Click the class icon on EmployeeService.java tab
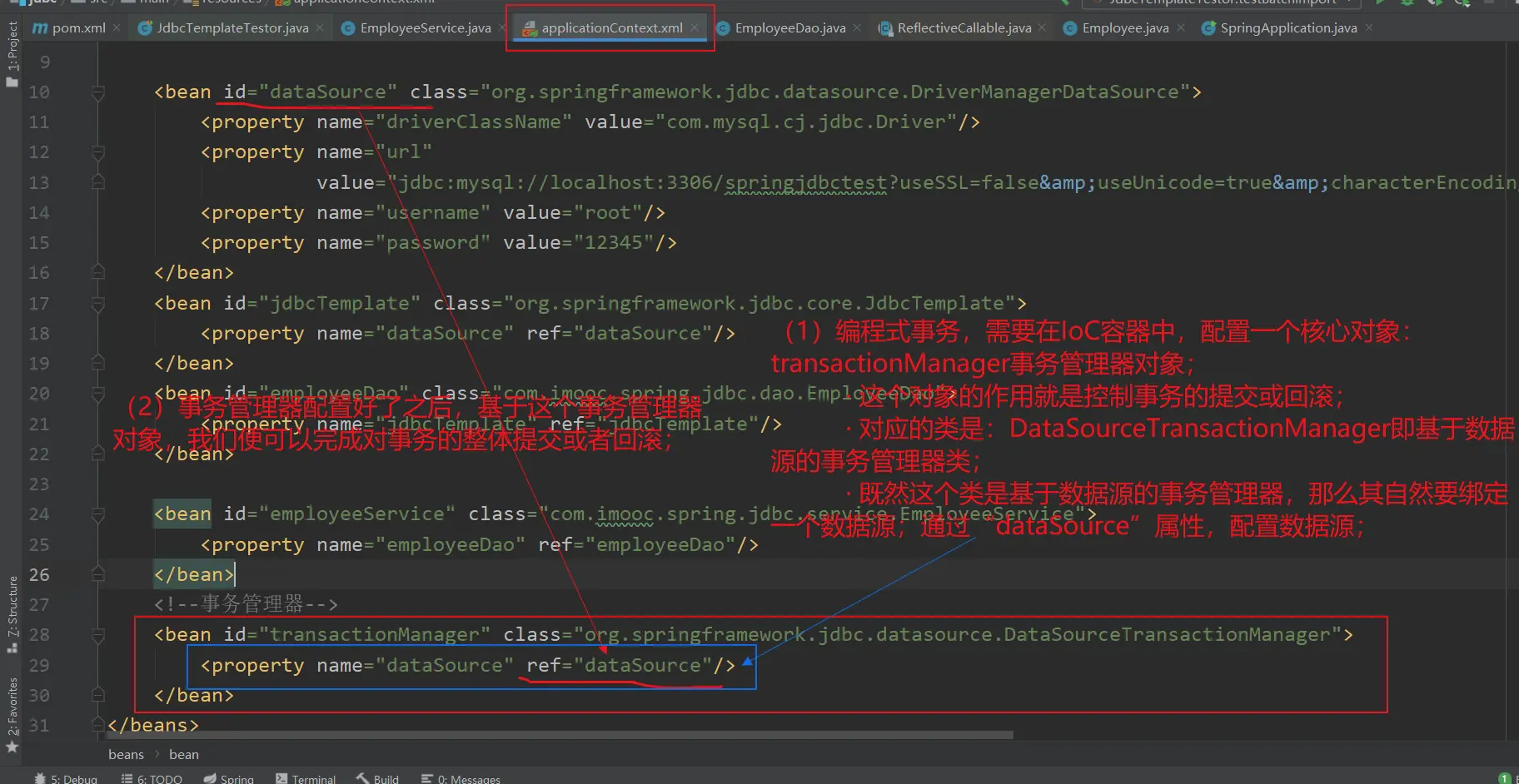 pyautogui.click(x=348, y=28)
